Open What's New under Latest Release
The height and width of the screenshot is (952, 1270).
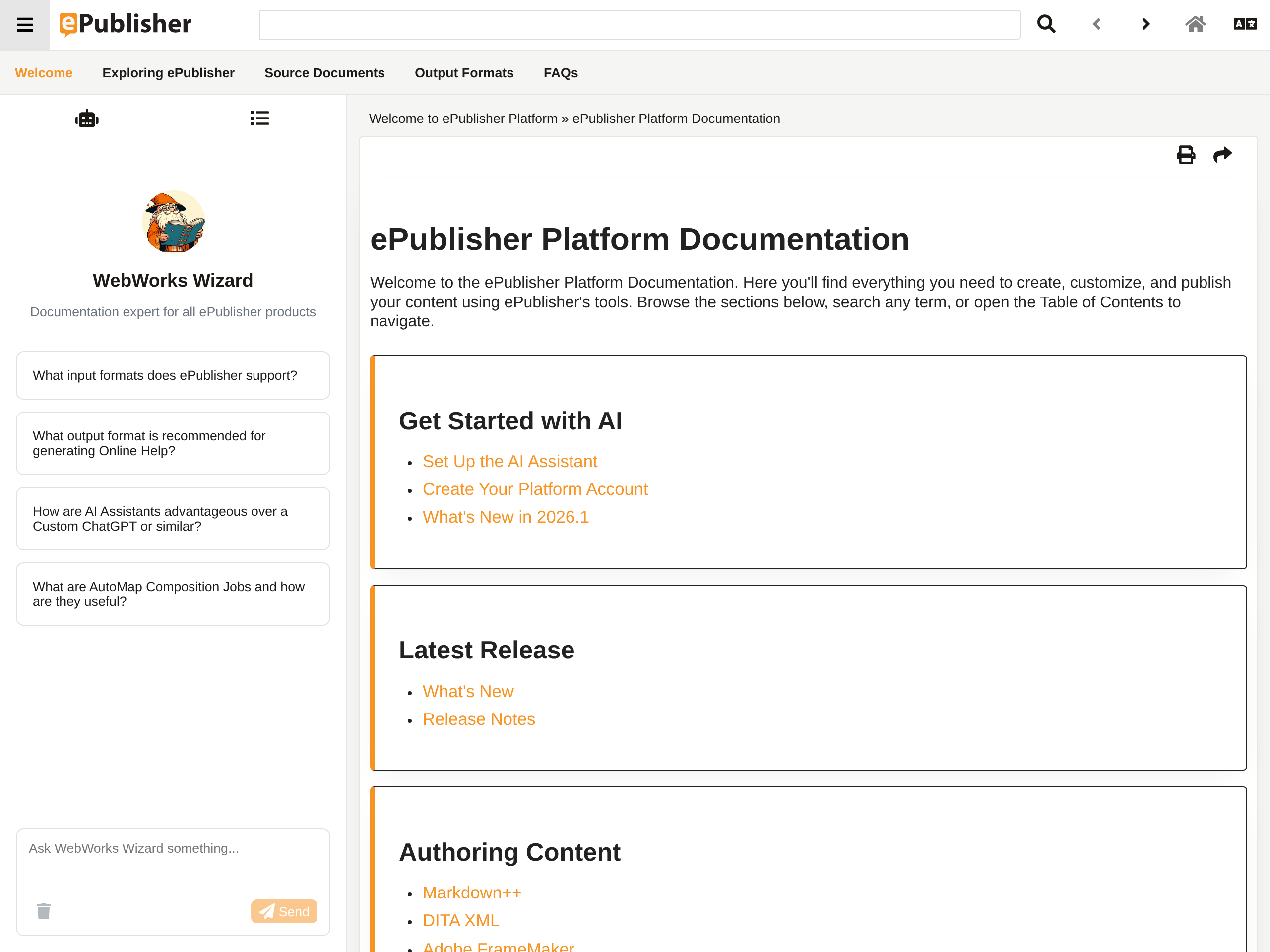[468, 692]
